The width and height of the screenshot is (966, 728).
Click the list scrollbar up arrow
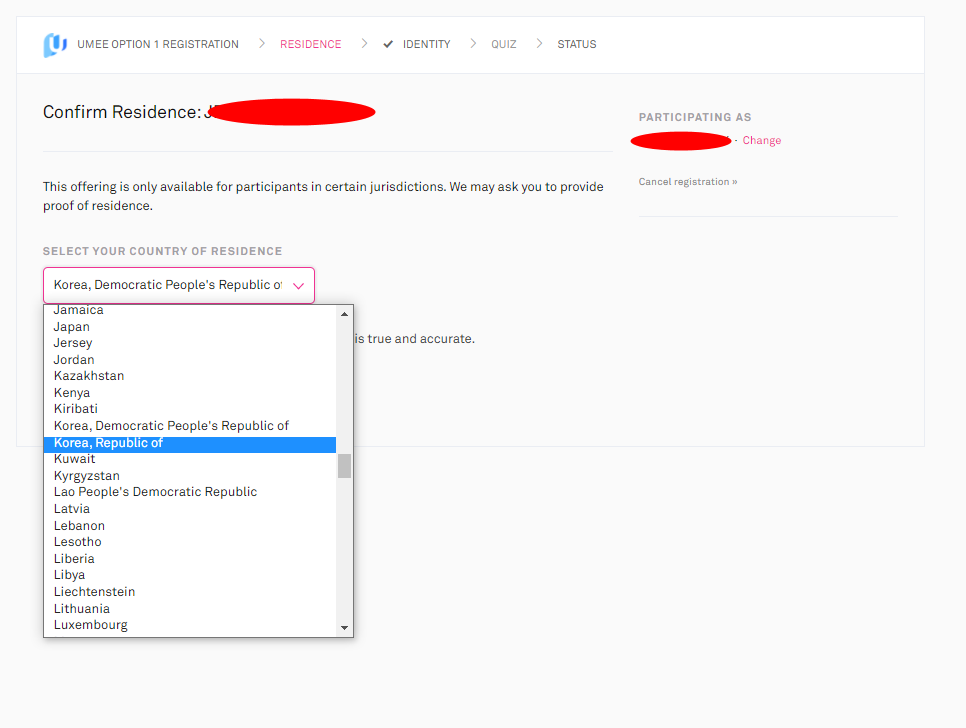(344, 314)
